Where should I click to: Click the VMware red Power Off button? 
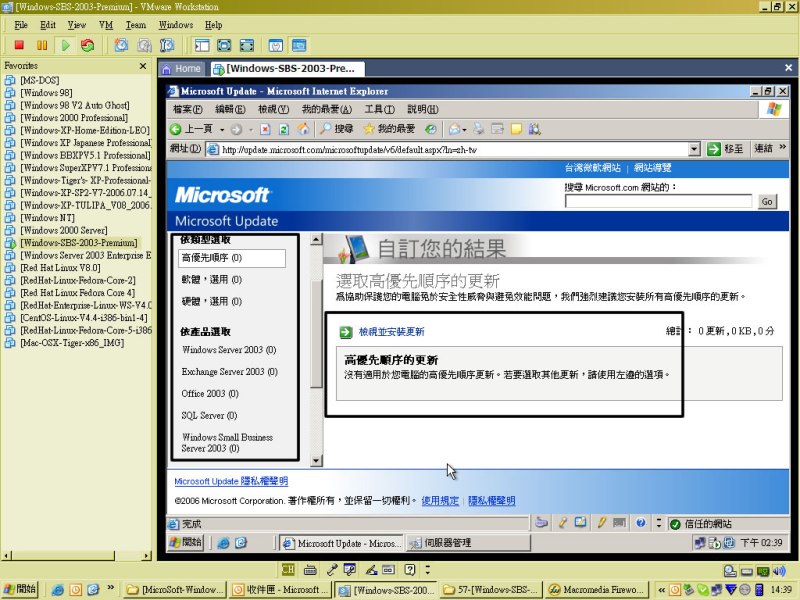point(19,45)
